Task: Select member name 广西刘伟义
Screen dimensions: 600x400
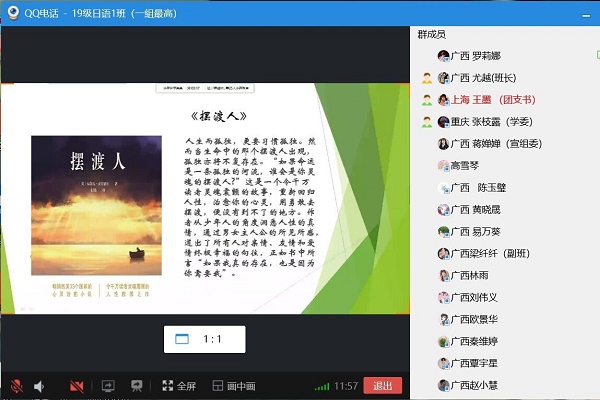Action: [x=474, y=297]
